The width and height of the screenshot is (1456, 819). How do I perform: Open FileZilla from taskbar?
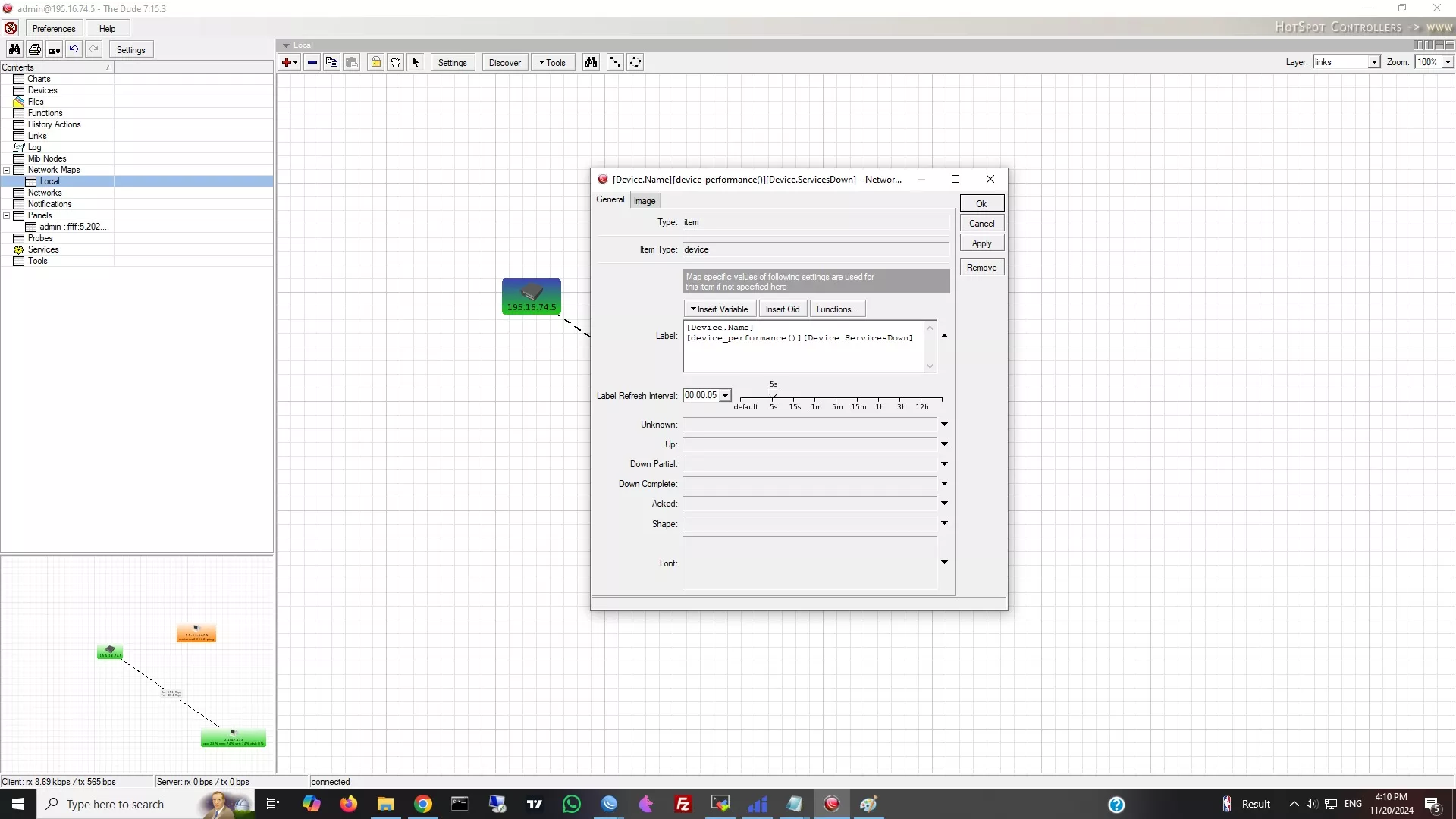[x=683, y=804]
